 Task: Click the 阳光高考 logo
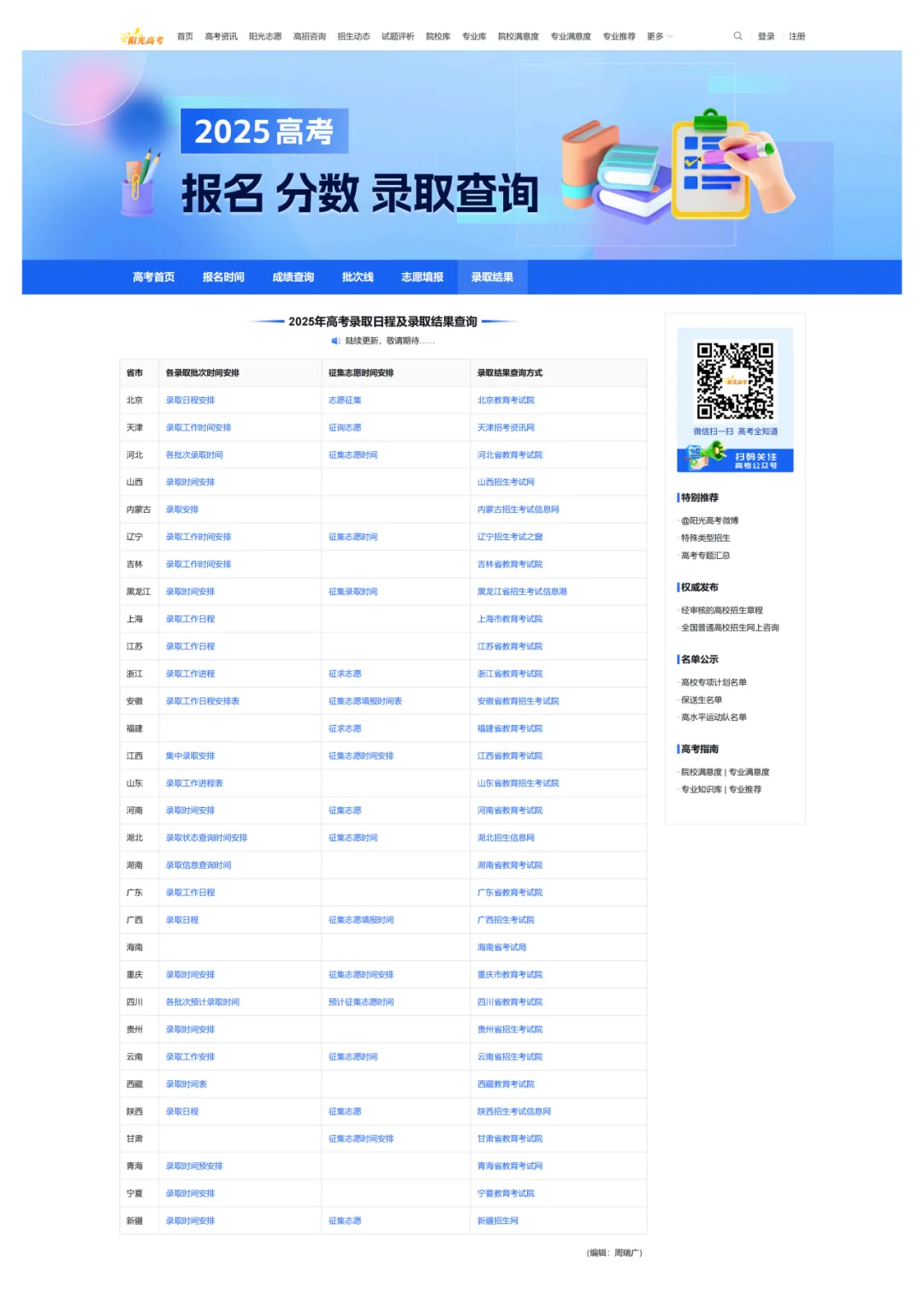pos(142,37)
